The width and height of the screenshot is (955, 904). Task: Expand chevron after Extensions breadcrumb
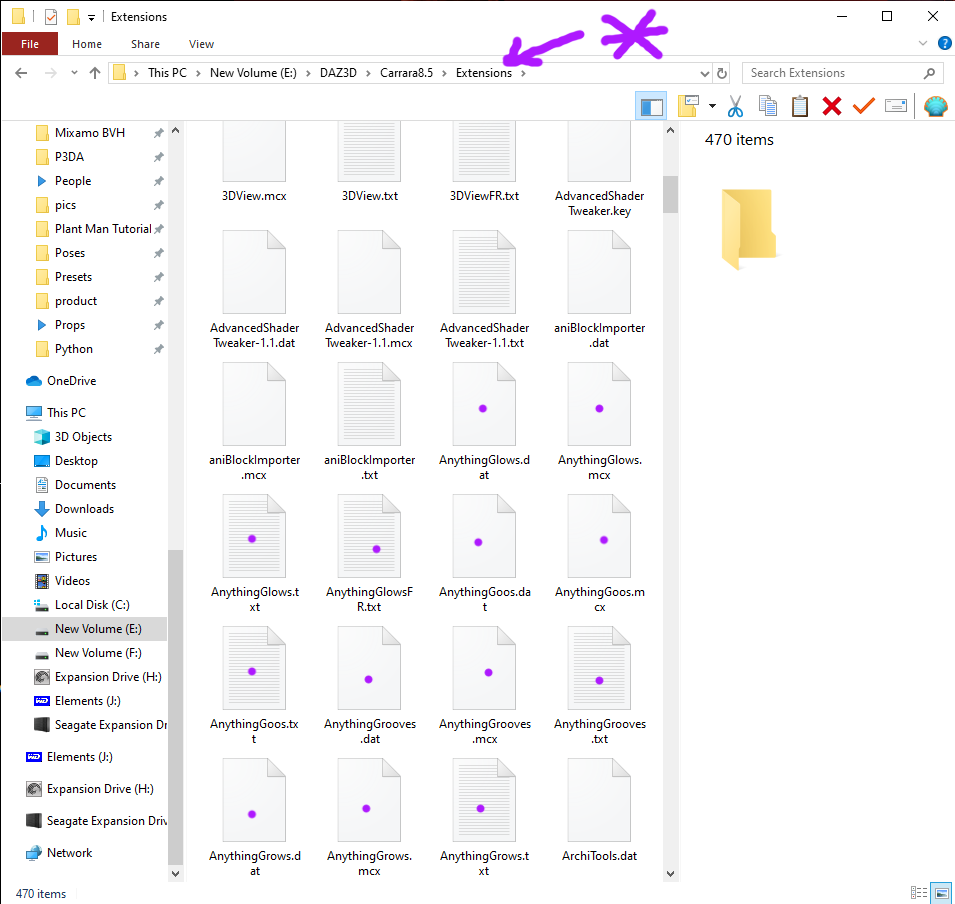(x=523, y=74)
